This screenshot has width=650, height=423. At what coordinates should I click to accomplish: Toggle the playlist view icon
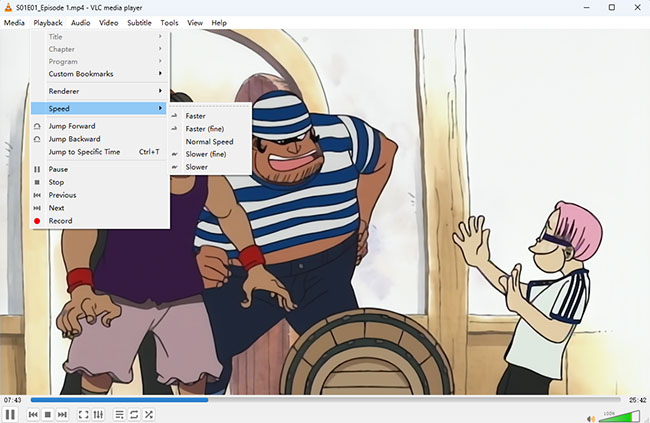pyautogui.click(x=119, y=414)
